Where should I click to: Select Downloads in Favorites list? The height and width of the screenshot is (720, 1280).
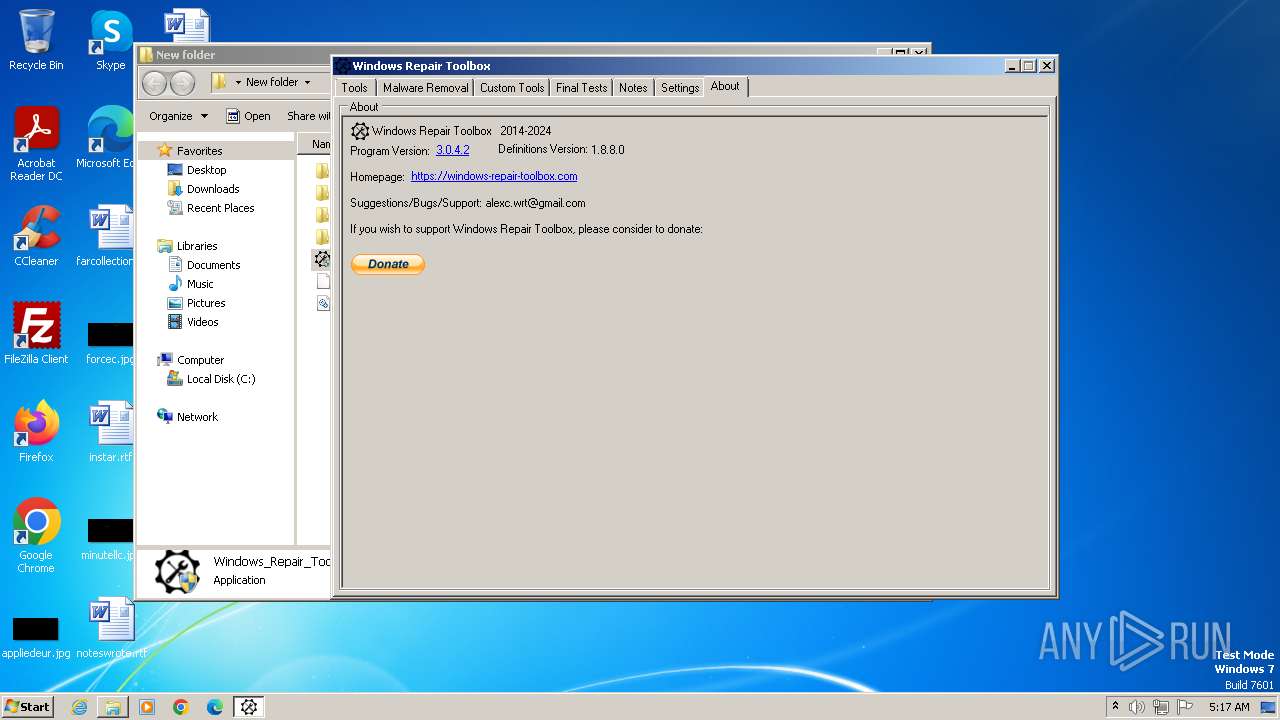coord(213,189)
